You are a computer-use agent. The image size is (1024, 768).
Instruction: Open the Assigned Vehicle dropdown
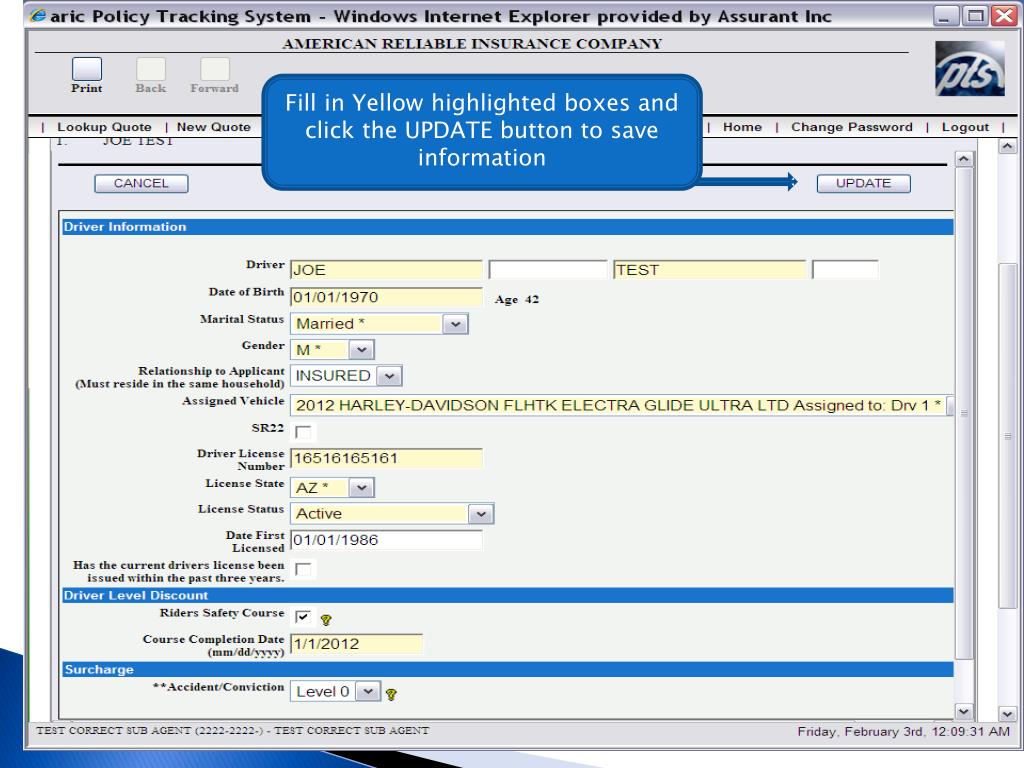pyautogui.click(x=950, y=406)
